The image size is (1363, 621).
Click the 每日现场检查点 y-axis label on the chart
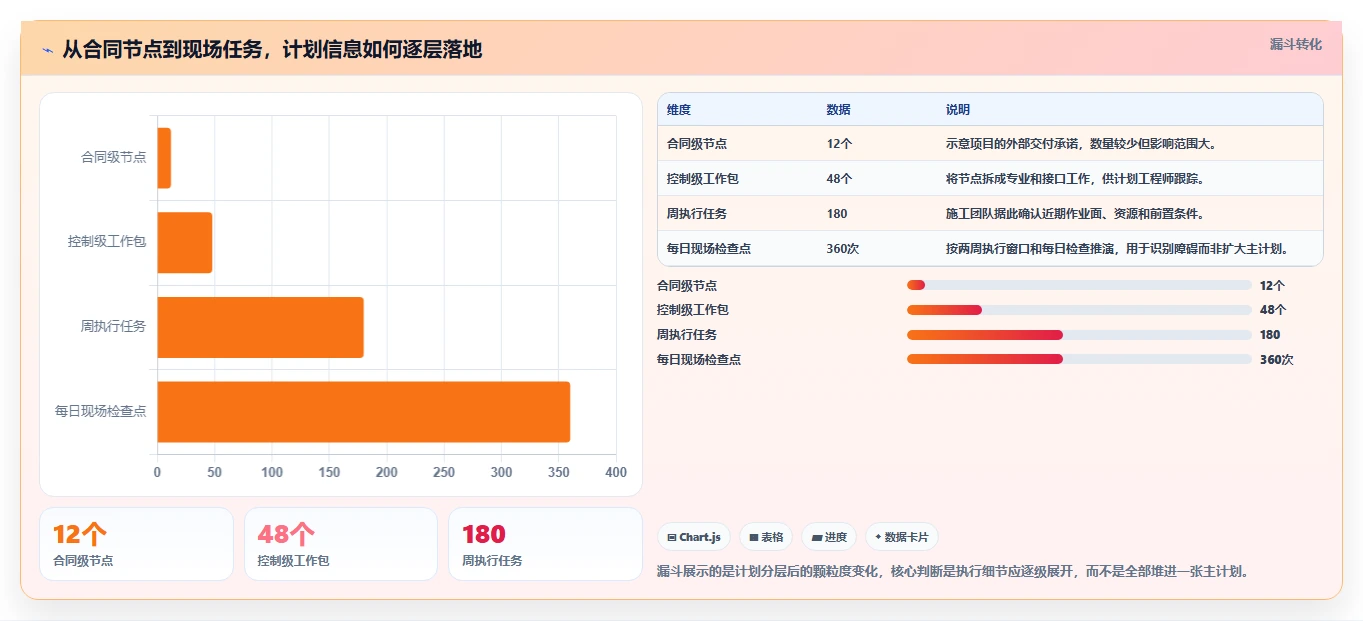pyautogui.click(x=101, y=411)
